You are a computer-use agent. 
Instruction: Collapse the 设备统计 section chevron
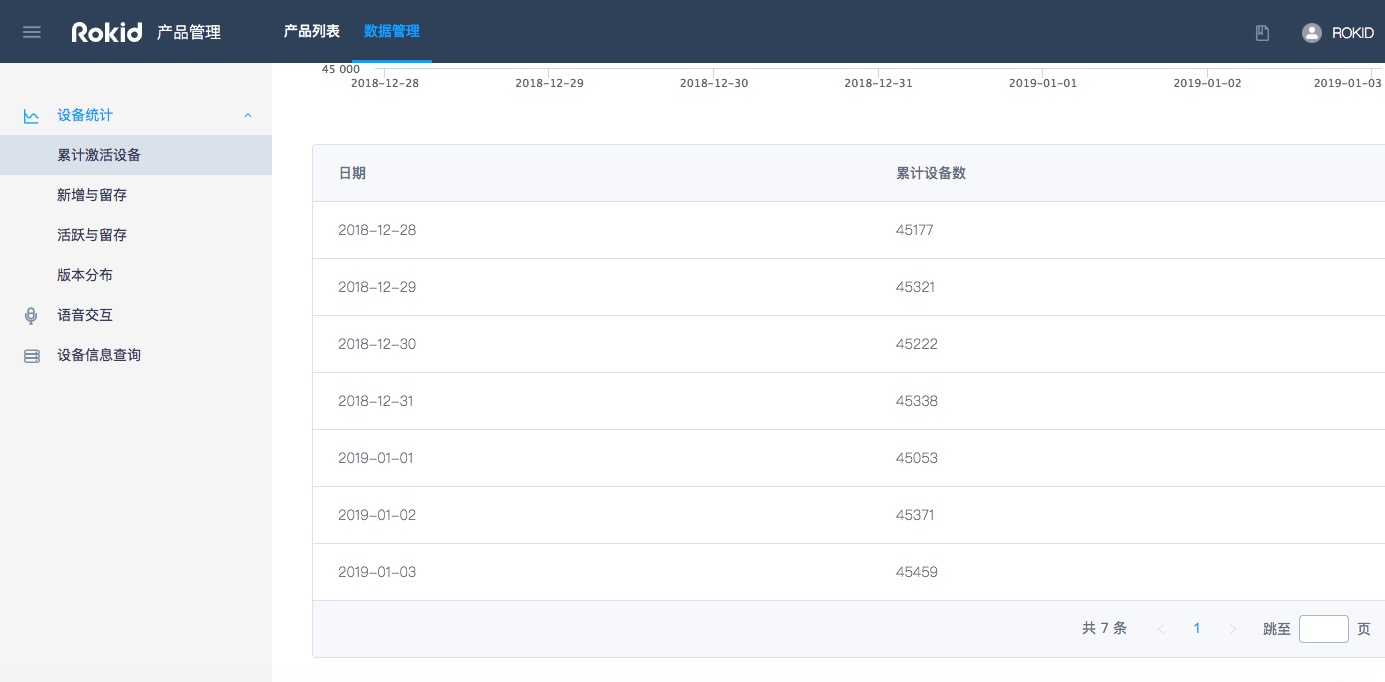(x=248, y=116)
